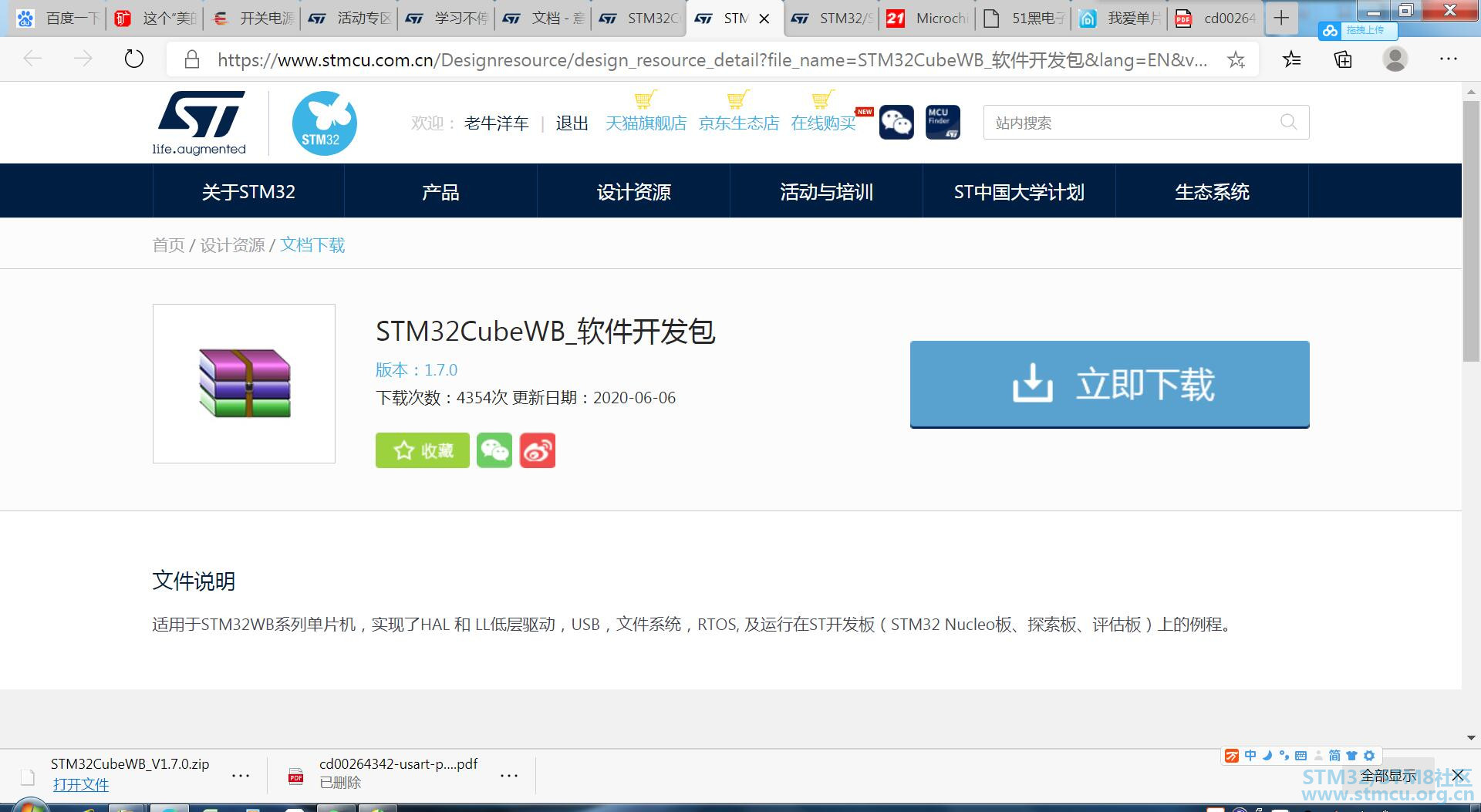Viewport: 1481px width, 812px height.
Task: Switch to the 51黑电子 tab
Action: (1024, 19)
